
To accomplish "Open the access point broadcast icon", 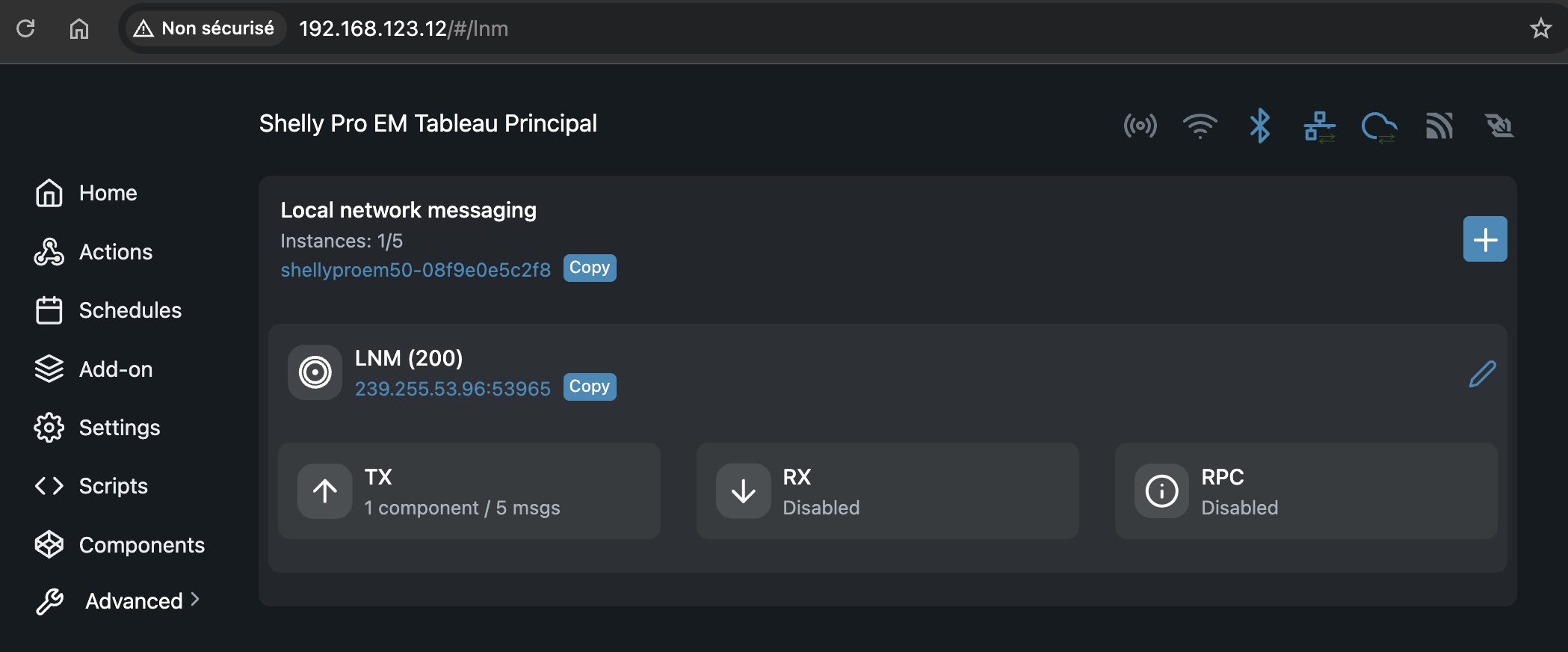I will coord(1140,126).
